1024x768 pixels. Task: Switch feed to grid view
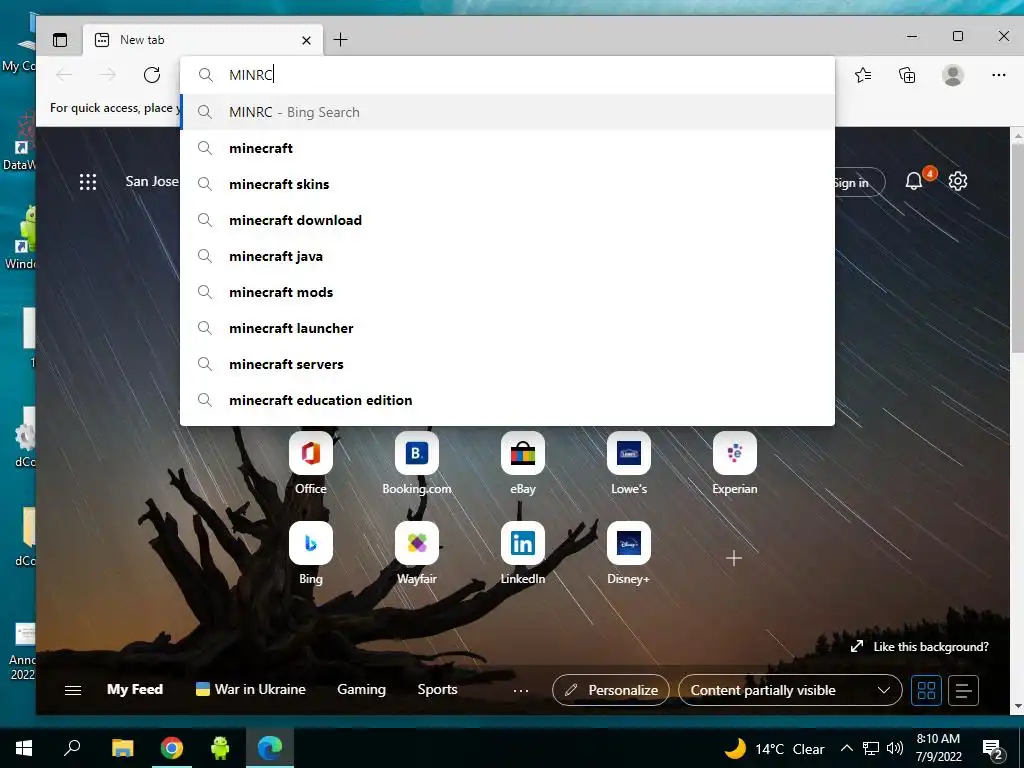(926, 690)
